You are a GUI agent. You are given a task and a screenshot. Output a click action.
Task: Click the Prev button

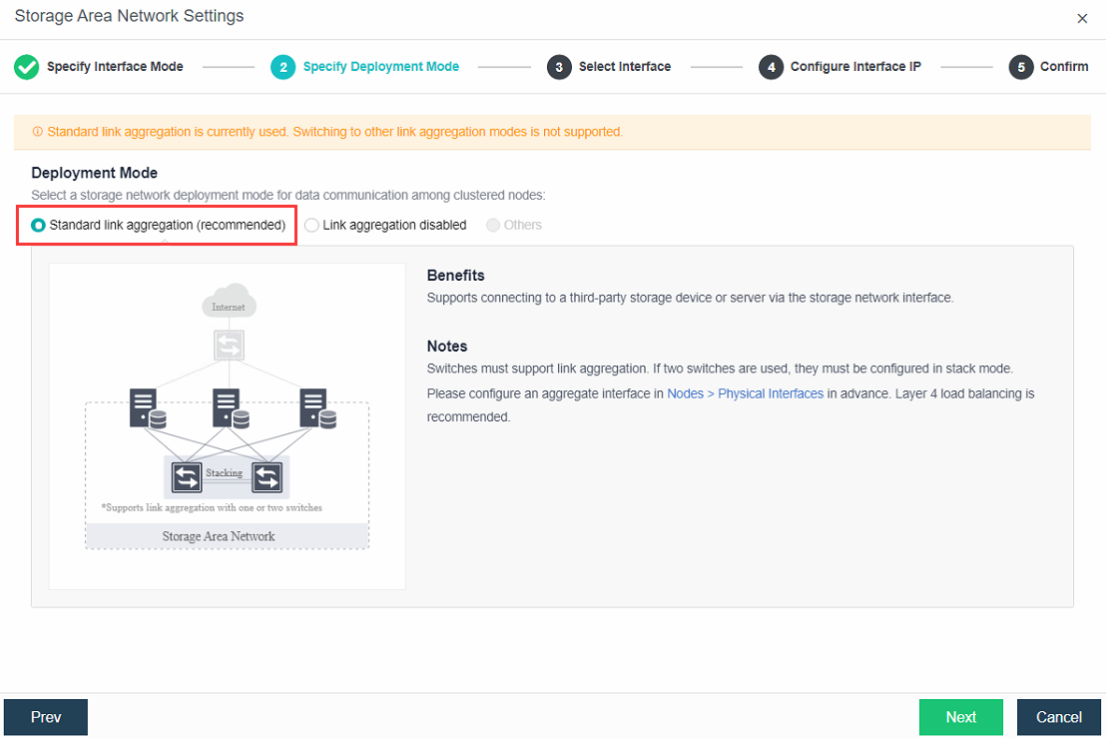point(46,717)
